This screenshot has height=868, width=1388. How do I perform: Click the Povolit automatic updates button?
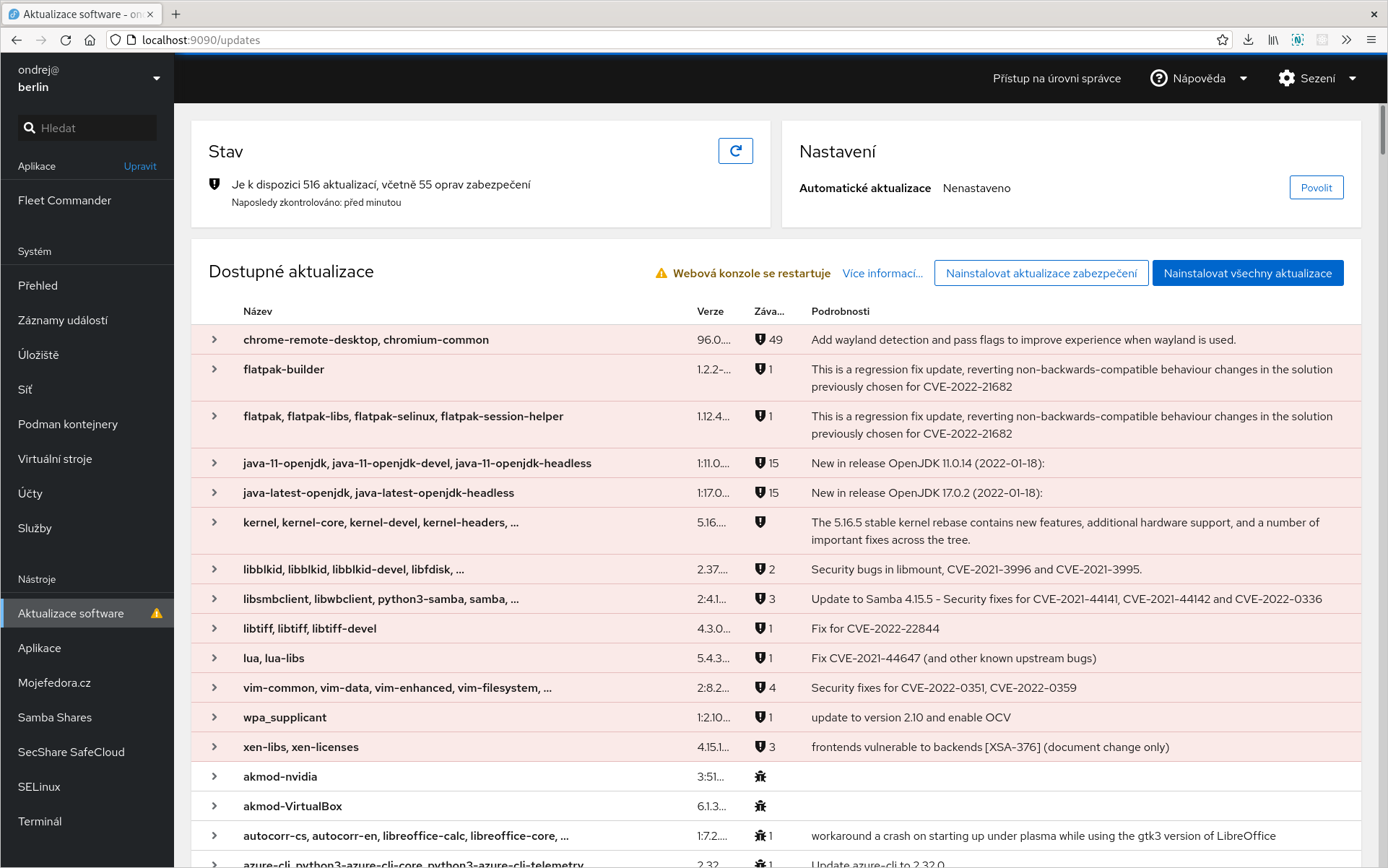click(x=1316, y=188)
